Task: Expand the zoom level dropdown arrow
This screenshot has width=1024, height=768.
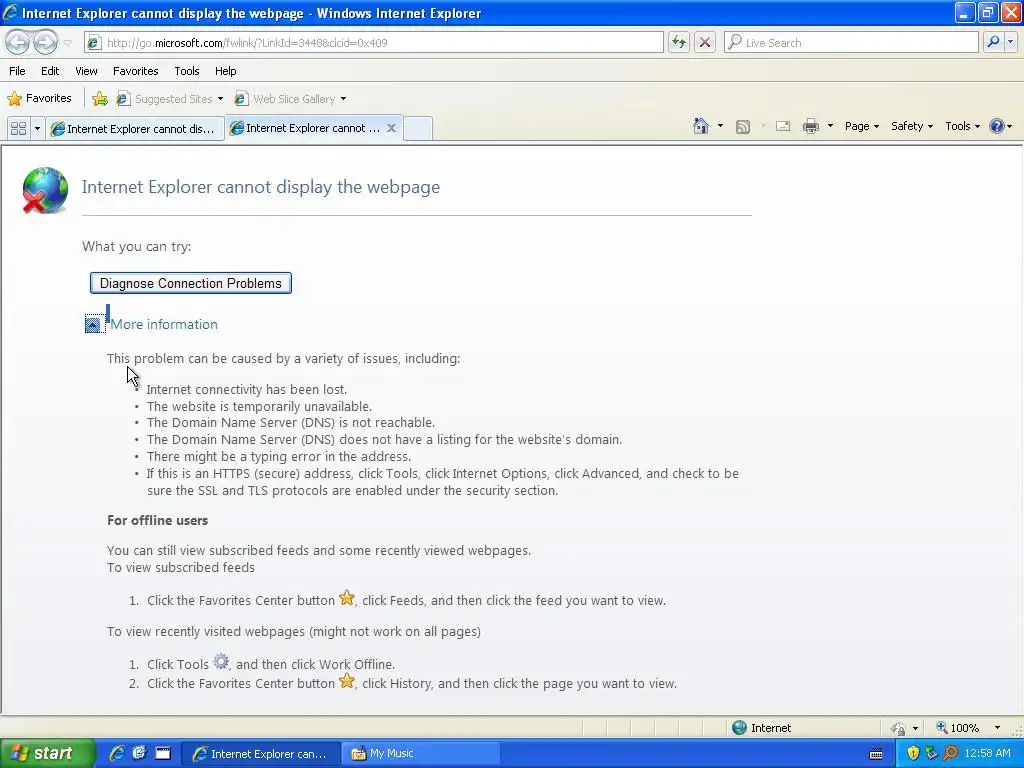Action: pyautogui.click(x=997, y=728)
